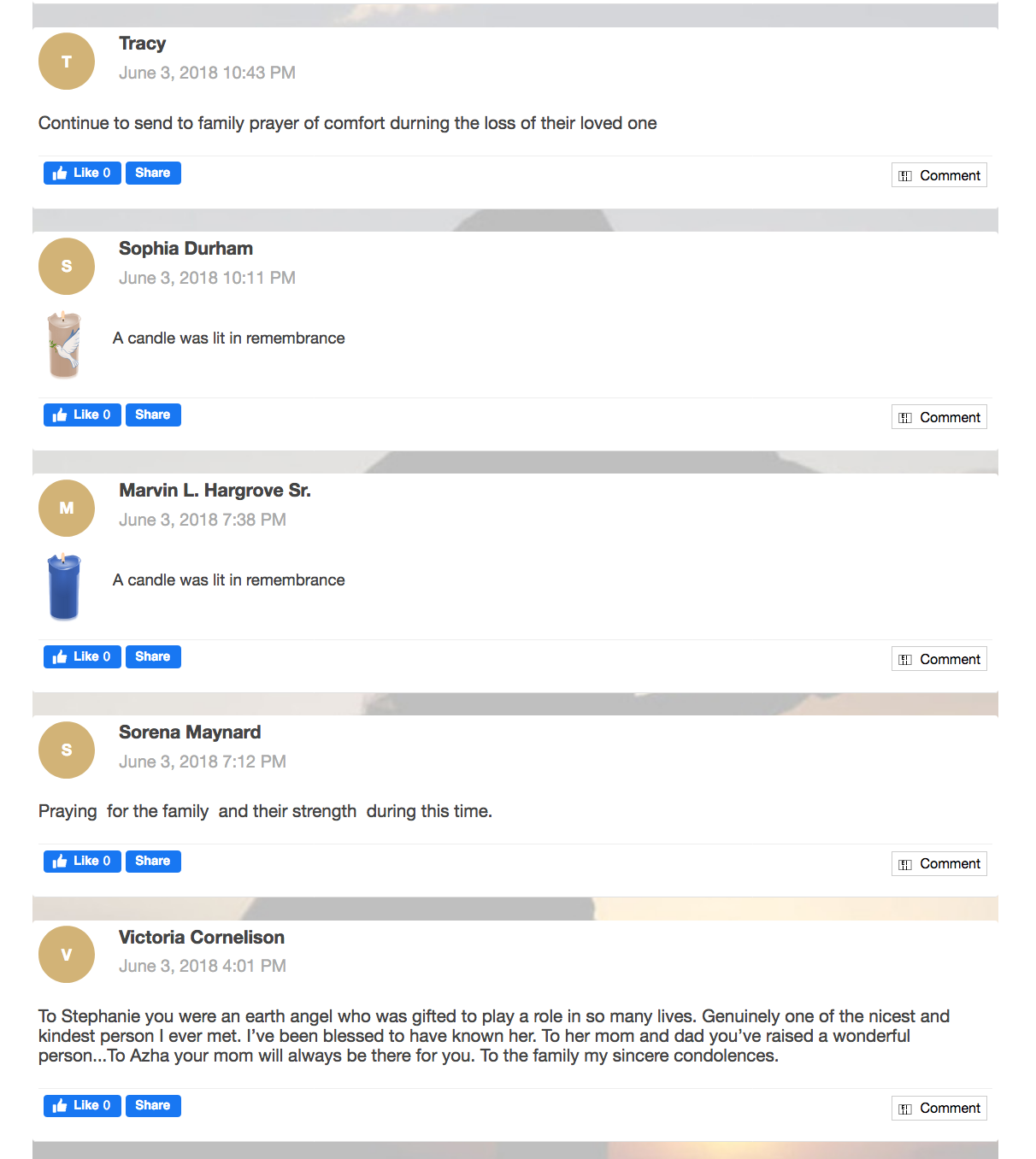The image size is (1036, 1159).
Task: Share Tracy's condolence post
Action: click(x=153, y=173)
